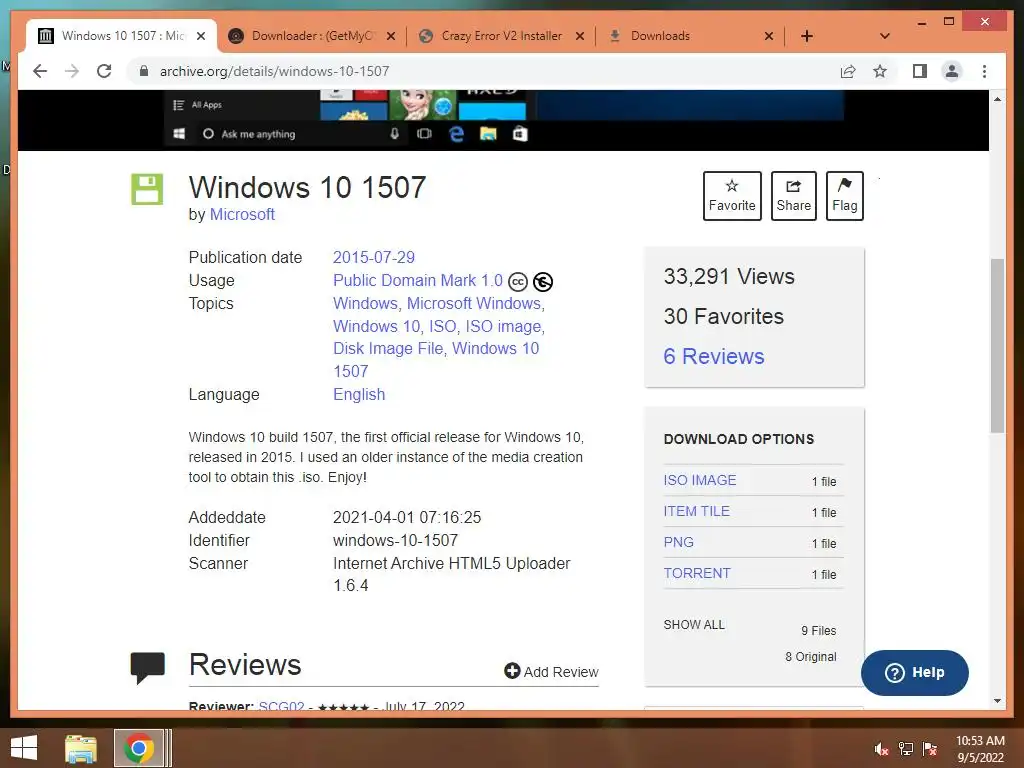1024x768 pixels.
Task: Go back with the browser back arrow
Action: click(x=40, y=71)
